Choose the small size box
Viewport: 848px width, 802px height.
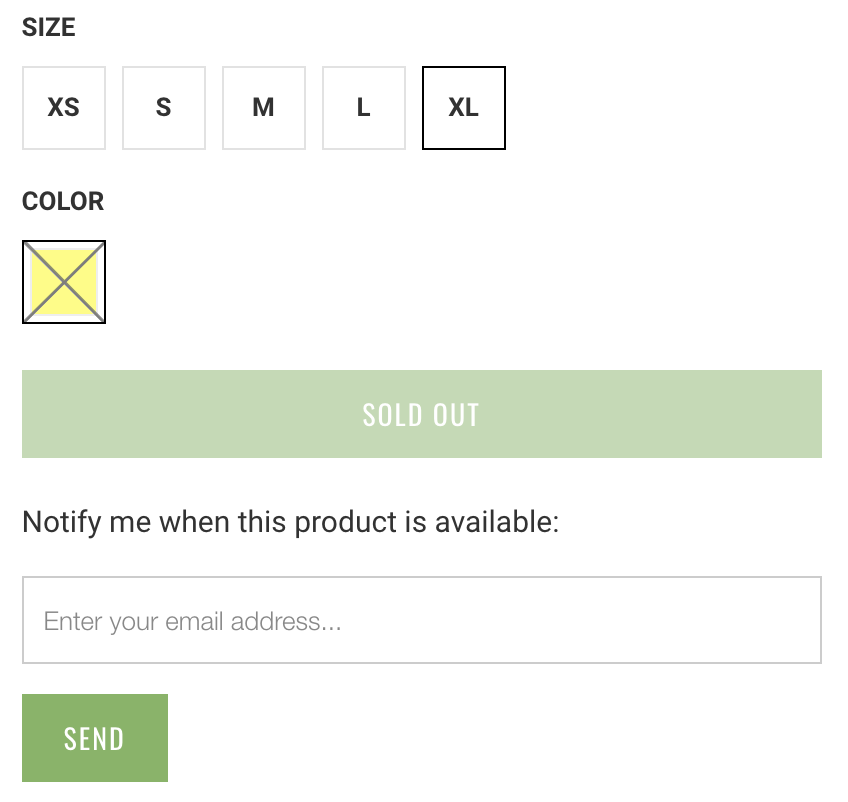pos(164,108)
